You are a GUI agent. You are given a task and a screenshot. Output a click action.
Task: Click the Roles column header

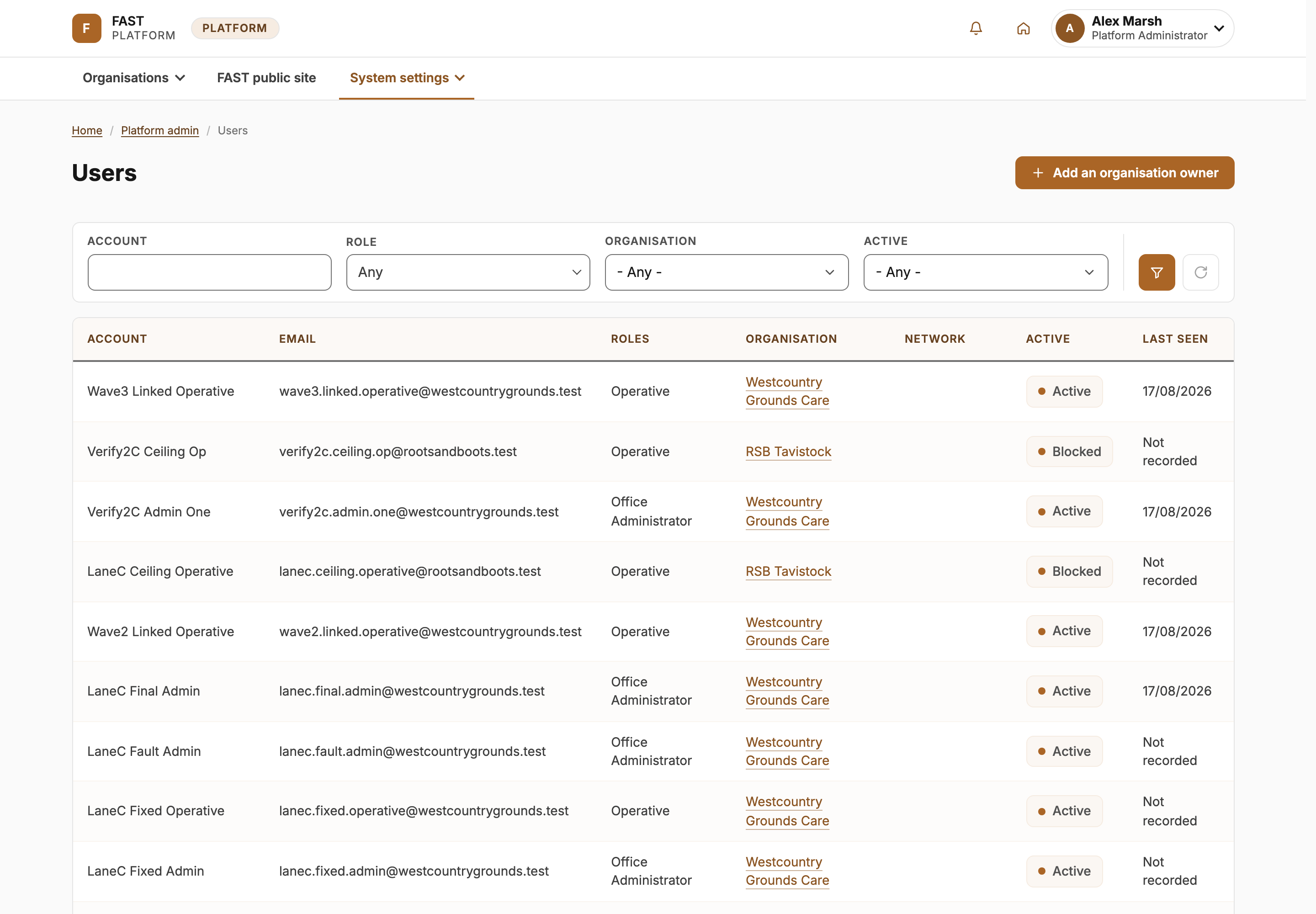(629, 339)
